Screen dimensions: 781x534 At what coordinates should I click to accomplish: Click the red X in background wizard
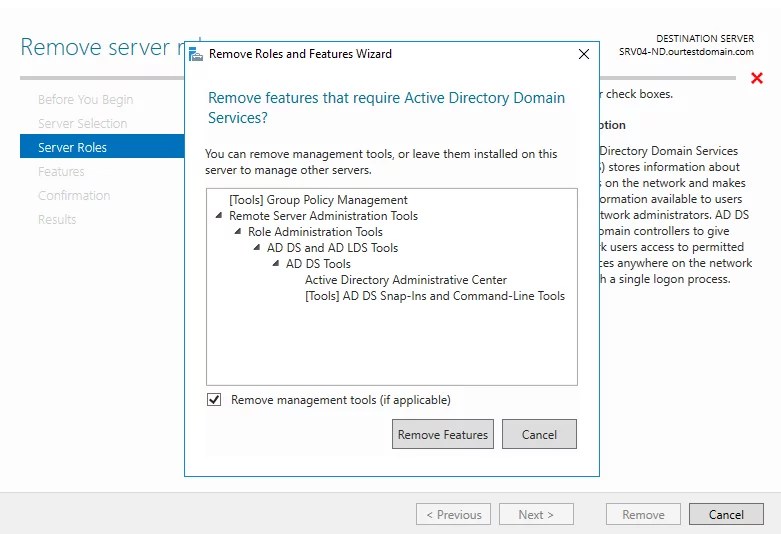(x=757, y=78)
